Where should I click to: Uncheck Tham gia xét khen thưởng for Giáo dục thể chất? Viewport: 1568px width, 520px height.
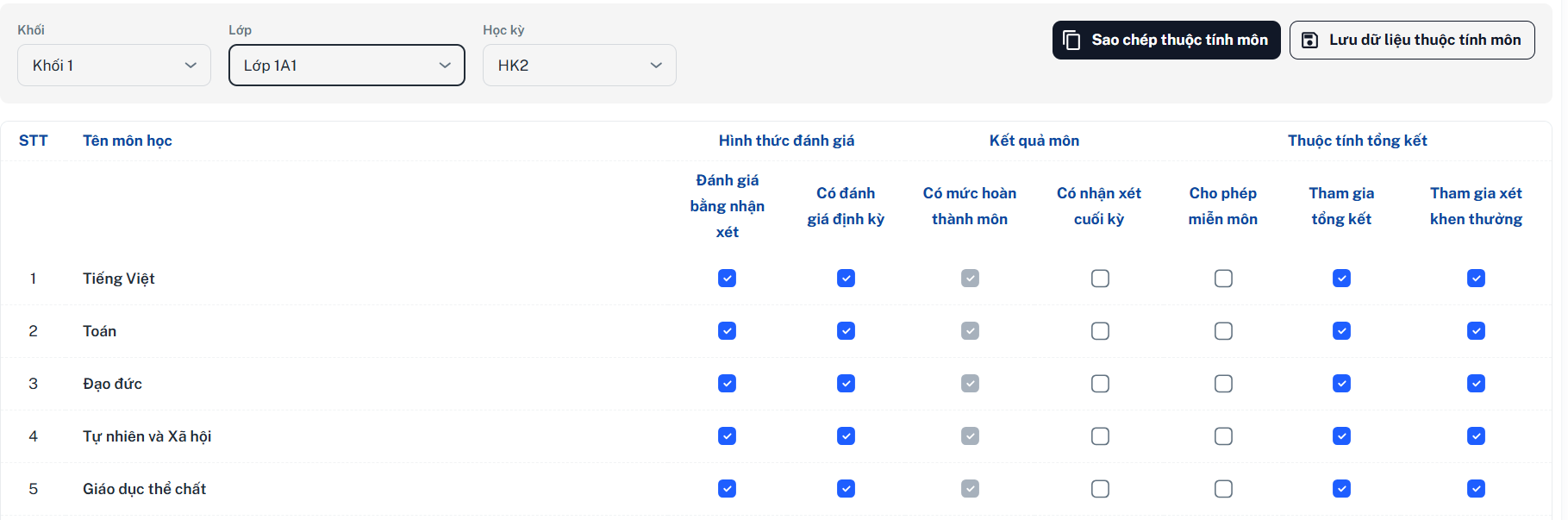point(1477,489)
